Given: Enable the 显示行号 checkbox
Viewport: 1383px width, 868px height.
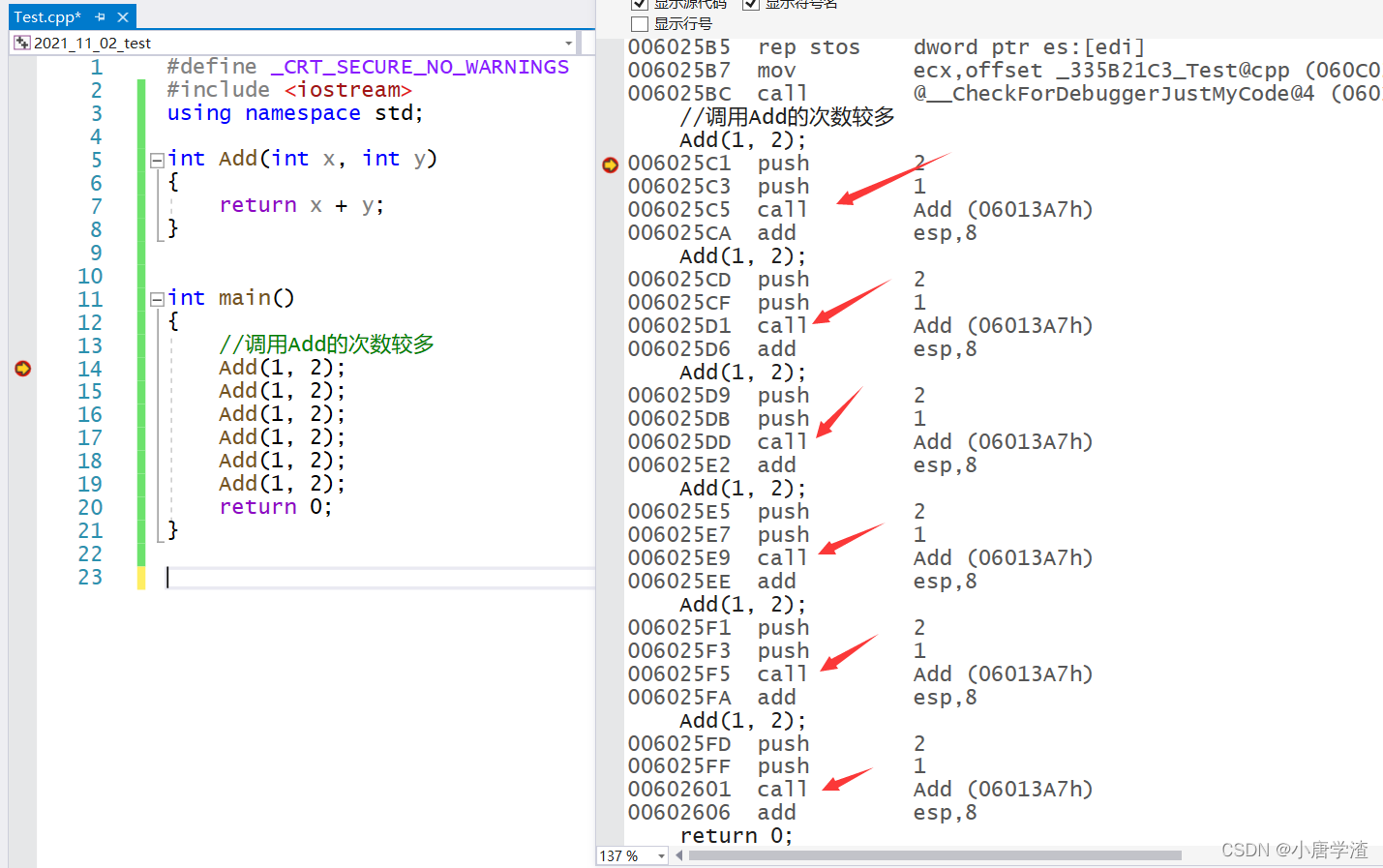Looking at the screenshot, I should [639, 23].
